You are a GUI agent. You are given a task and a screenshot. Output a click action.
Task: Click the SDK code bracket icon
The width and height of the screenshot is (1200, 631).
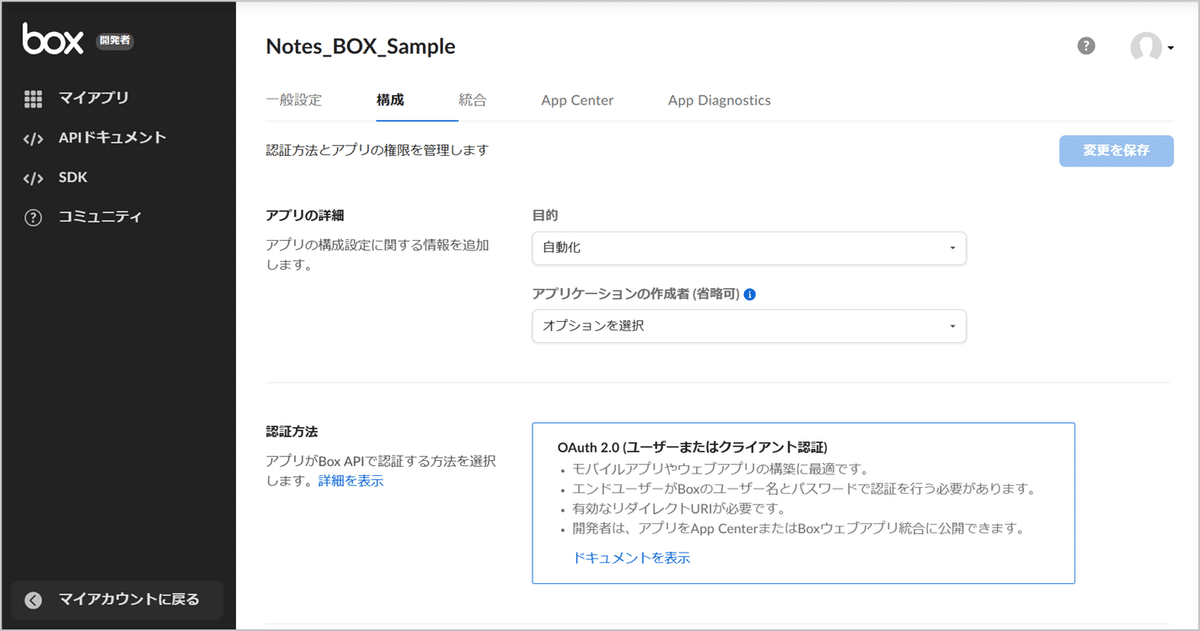click(x=33, y=178)
